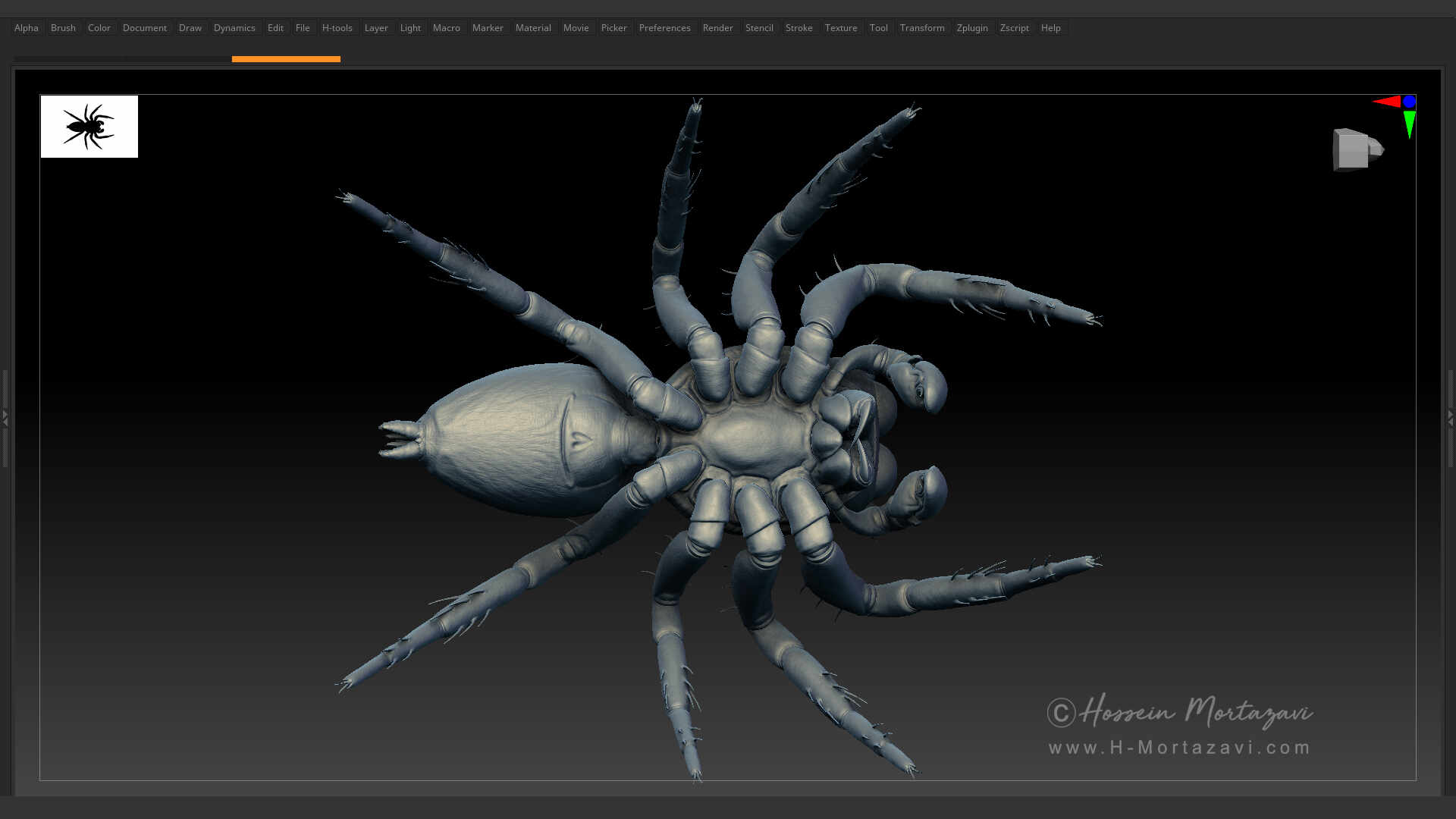Open the Preferences menu
Viewport: 1456px width, 819px height.
tap(665, 27)
